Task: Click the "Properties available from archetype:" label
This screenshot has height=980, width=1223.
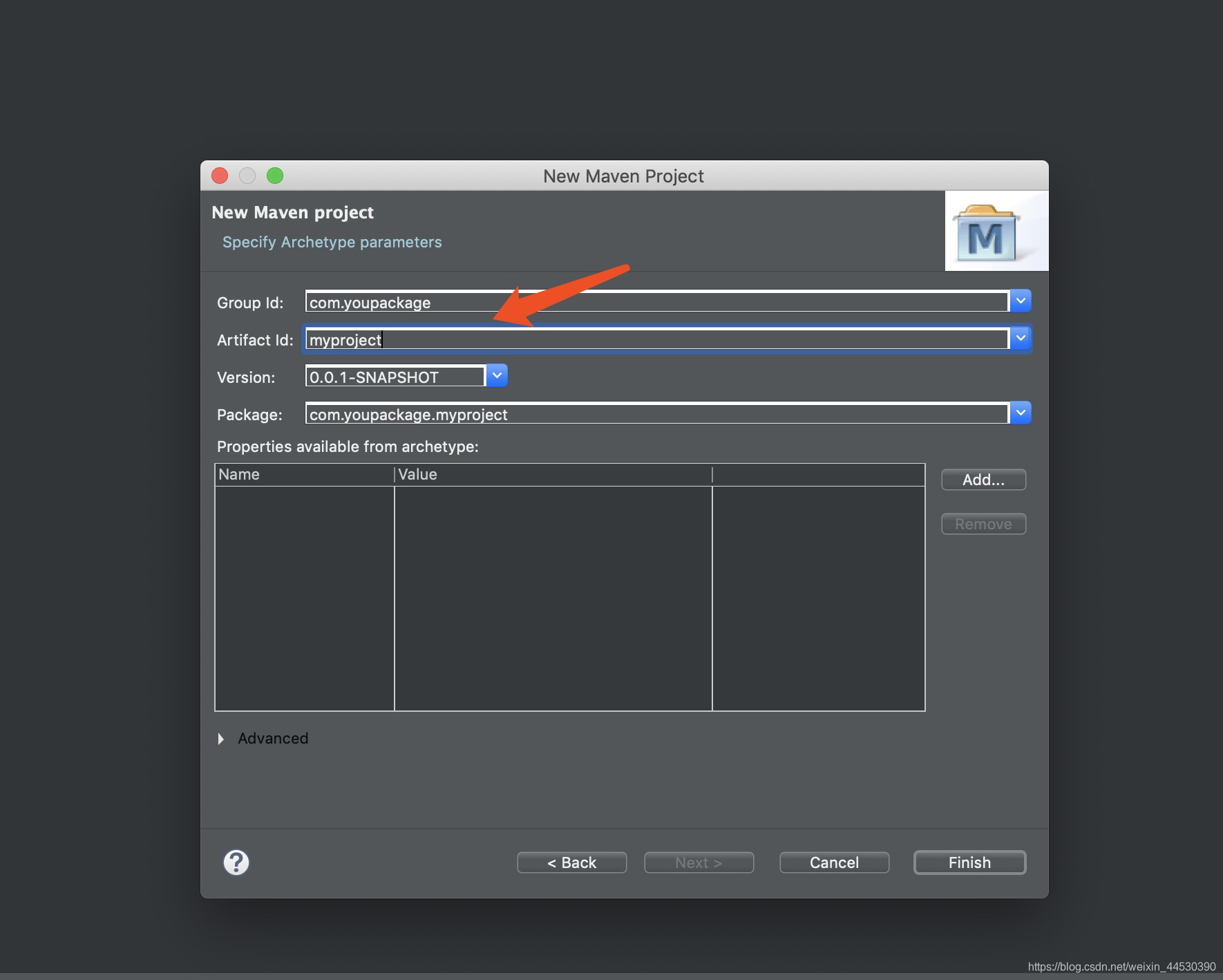Action: [x=348, y=446]
